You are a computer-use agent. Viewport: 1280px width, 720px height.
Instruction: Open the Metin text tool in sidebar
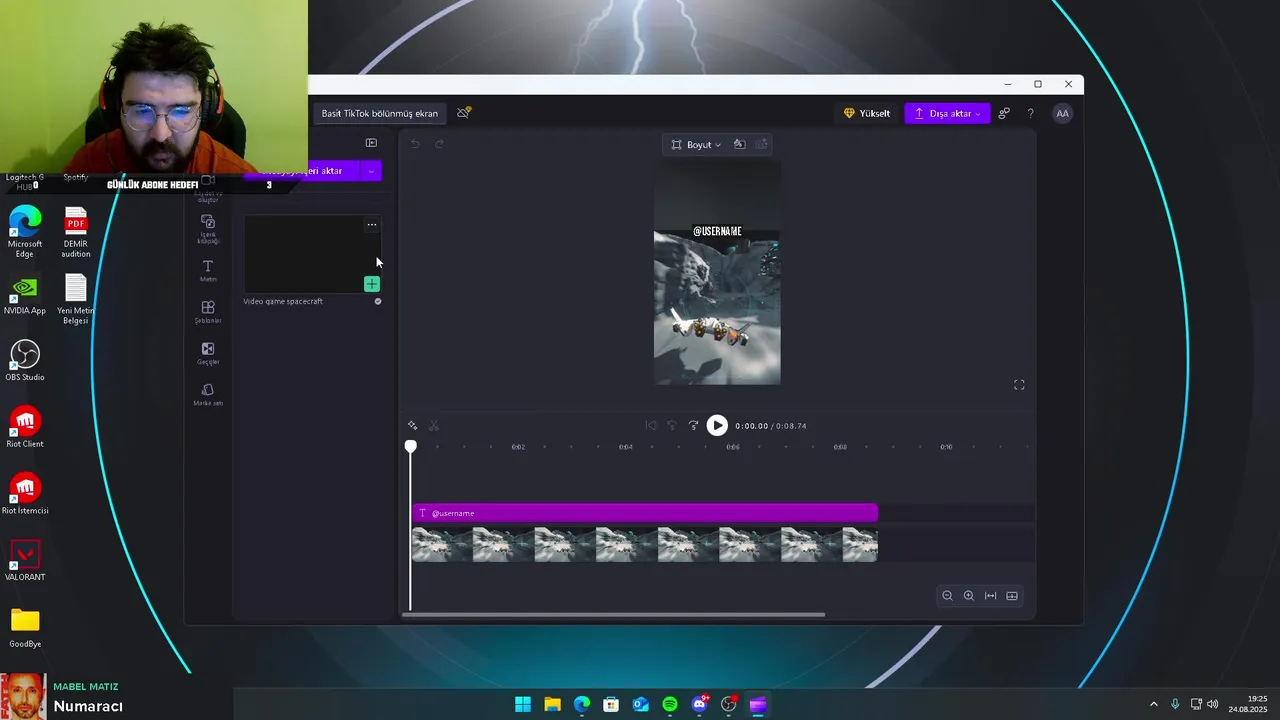(x=208, y=271)
